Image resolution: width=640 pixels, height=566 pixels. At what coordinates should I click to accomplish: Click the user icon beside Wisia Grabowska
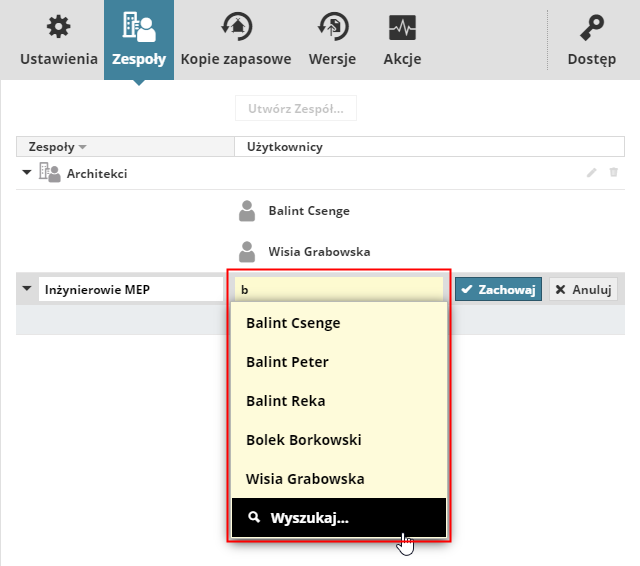click(x=248, y=251)
